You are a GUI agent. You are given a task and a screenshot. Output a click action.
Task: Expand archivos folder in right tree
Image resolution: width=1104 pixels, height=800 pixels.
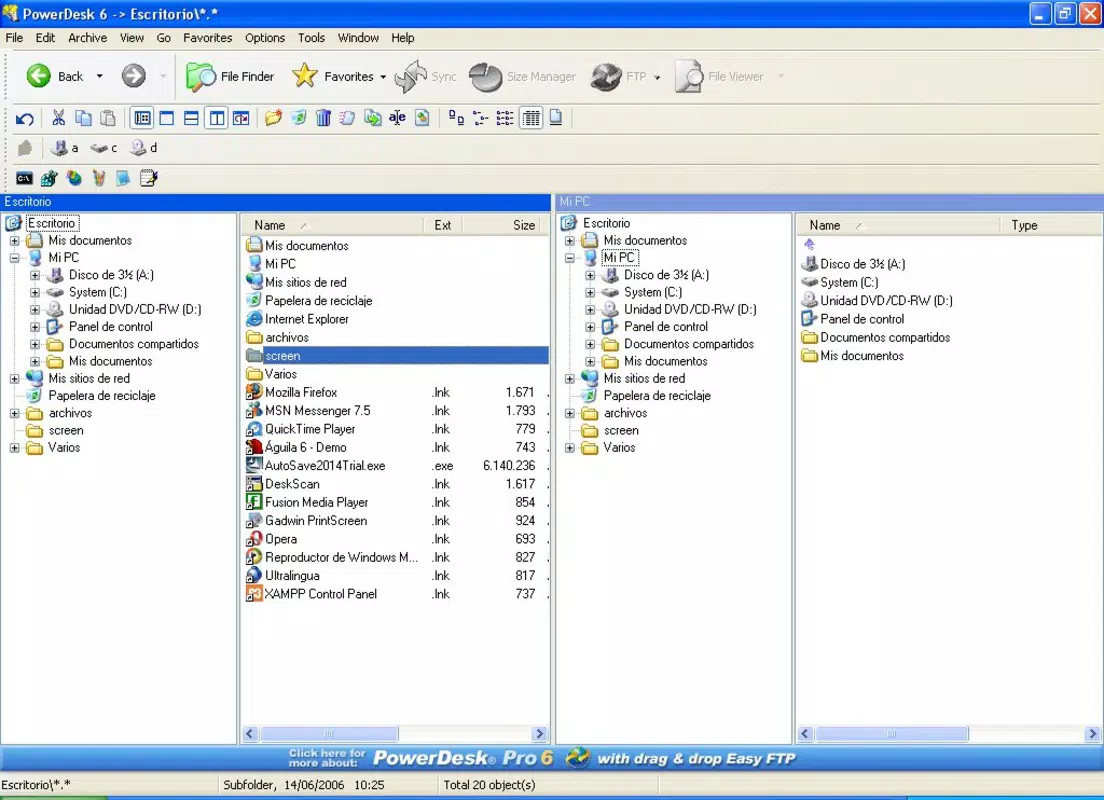click(570, 413)
